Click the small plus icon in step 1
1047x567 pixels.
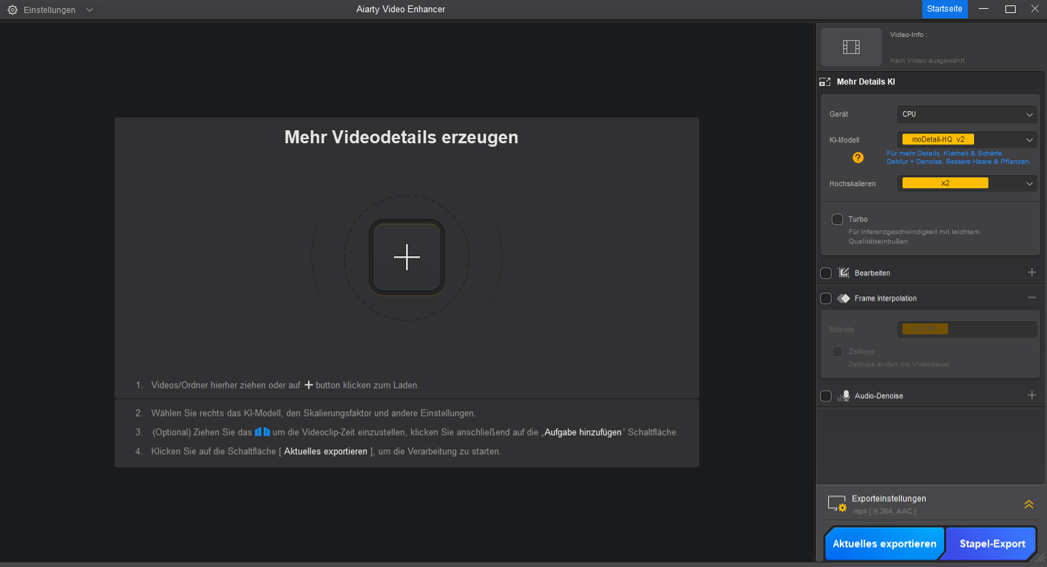pos(308,385)
